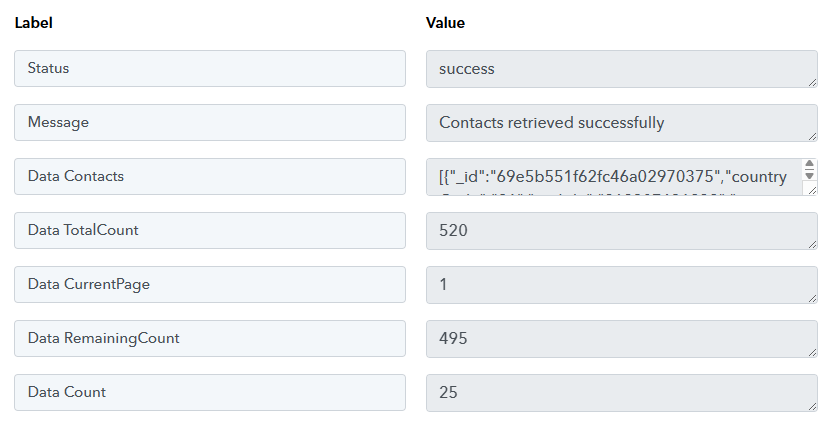Viewport: 835px width, 423px height.
Task: Click resize grip on the CurrentPage value 1
Action: pyautogui.click(x=812, y=298)
